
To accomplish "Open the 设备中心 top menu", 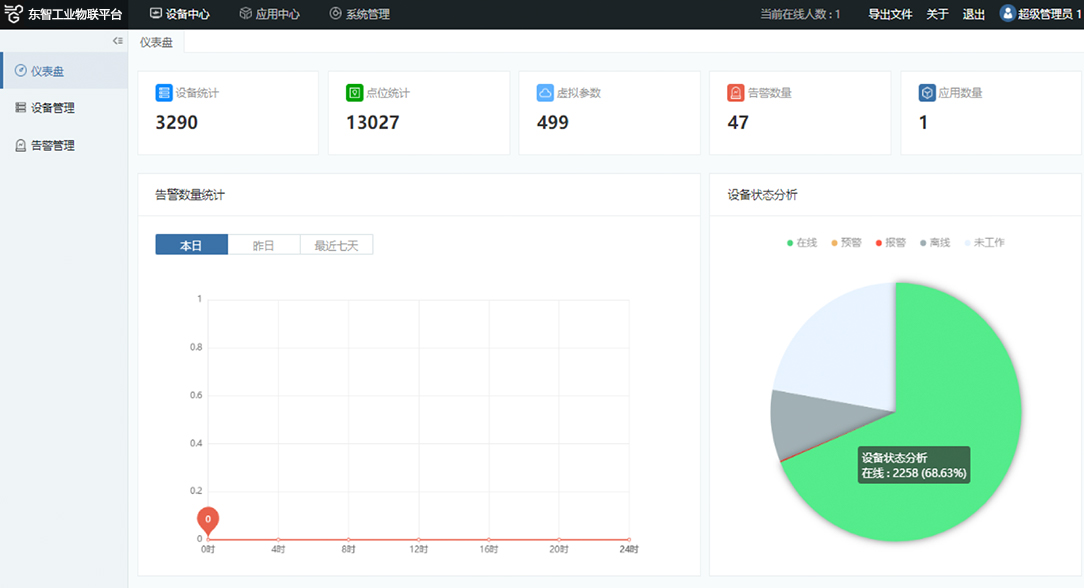I will pos(179,14).
